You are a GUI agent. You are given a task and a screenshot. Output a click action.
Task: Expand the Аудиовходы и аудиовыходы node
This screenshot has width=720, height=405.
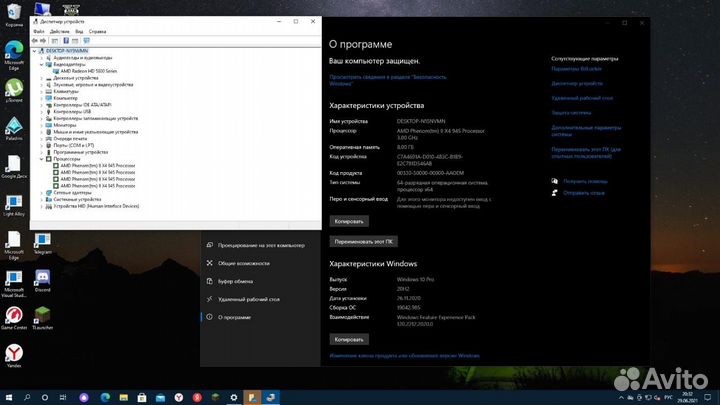(x=41, y=58)
